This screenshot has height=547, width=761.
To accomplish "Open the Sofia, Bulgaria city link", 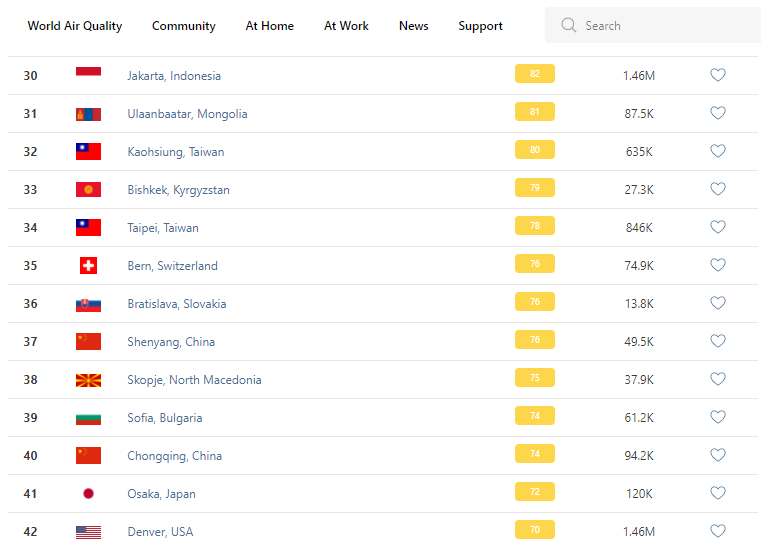I will [165, 418].
